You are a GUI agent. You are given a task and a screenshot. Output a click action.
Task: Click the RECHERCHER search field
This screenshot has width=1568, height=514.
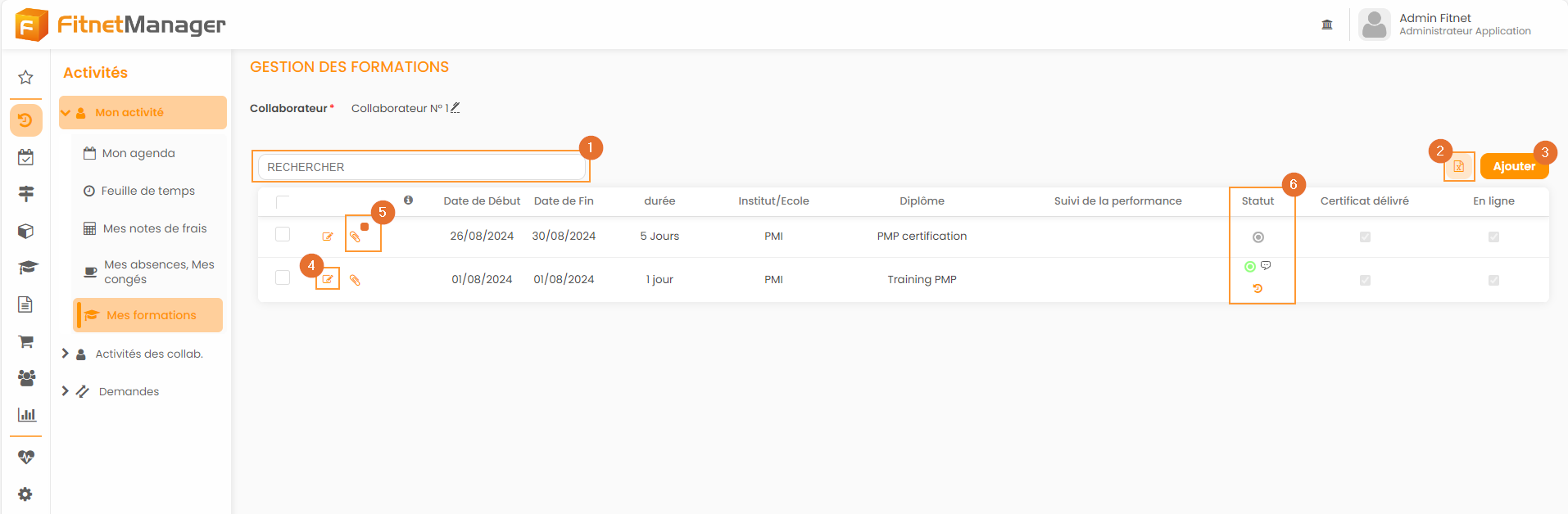421,167
